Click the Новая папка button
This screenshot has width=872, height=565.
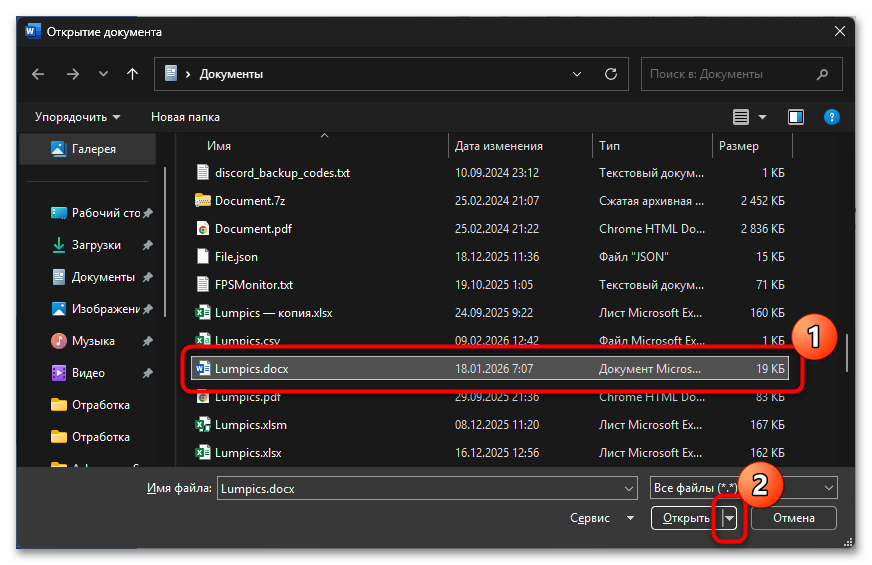(x=185, y=117)
